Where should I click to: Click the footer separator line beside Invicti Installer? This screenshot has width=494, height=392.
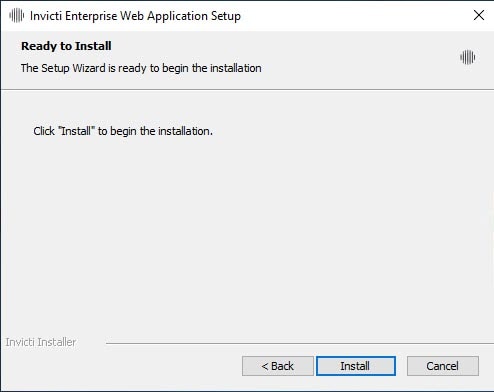[299, 343]
